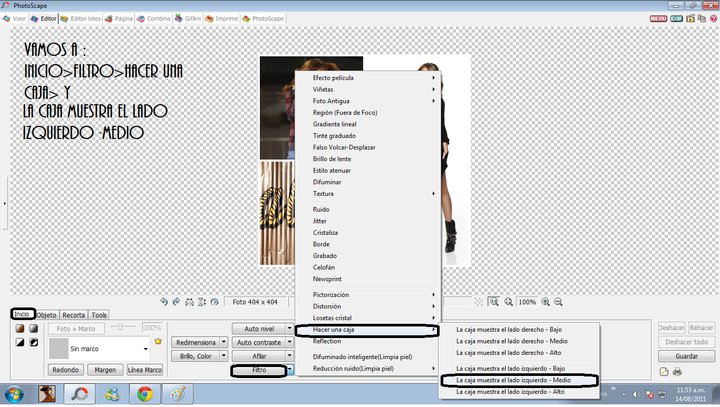Switch to the Objeto tab
Image resolution: width=720 pixels, height=407 pixels.
coord(46,315)
